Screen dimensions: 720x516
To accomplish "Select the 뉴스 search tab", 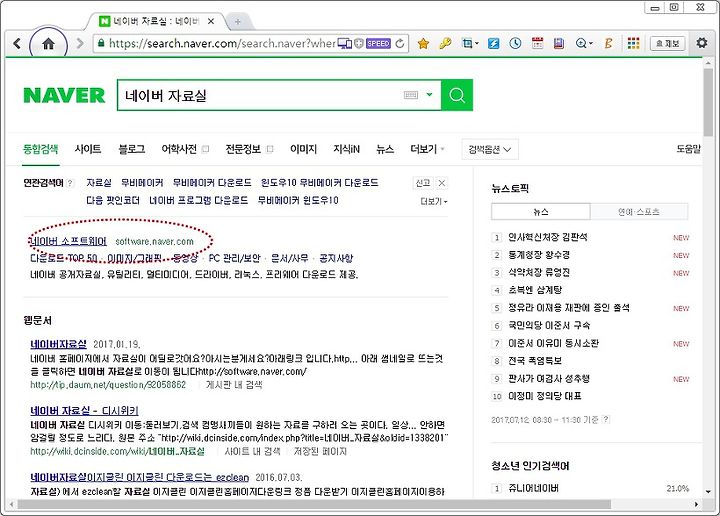I will tap(384, 149).
